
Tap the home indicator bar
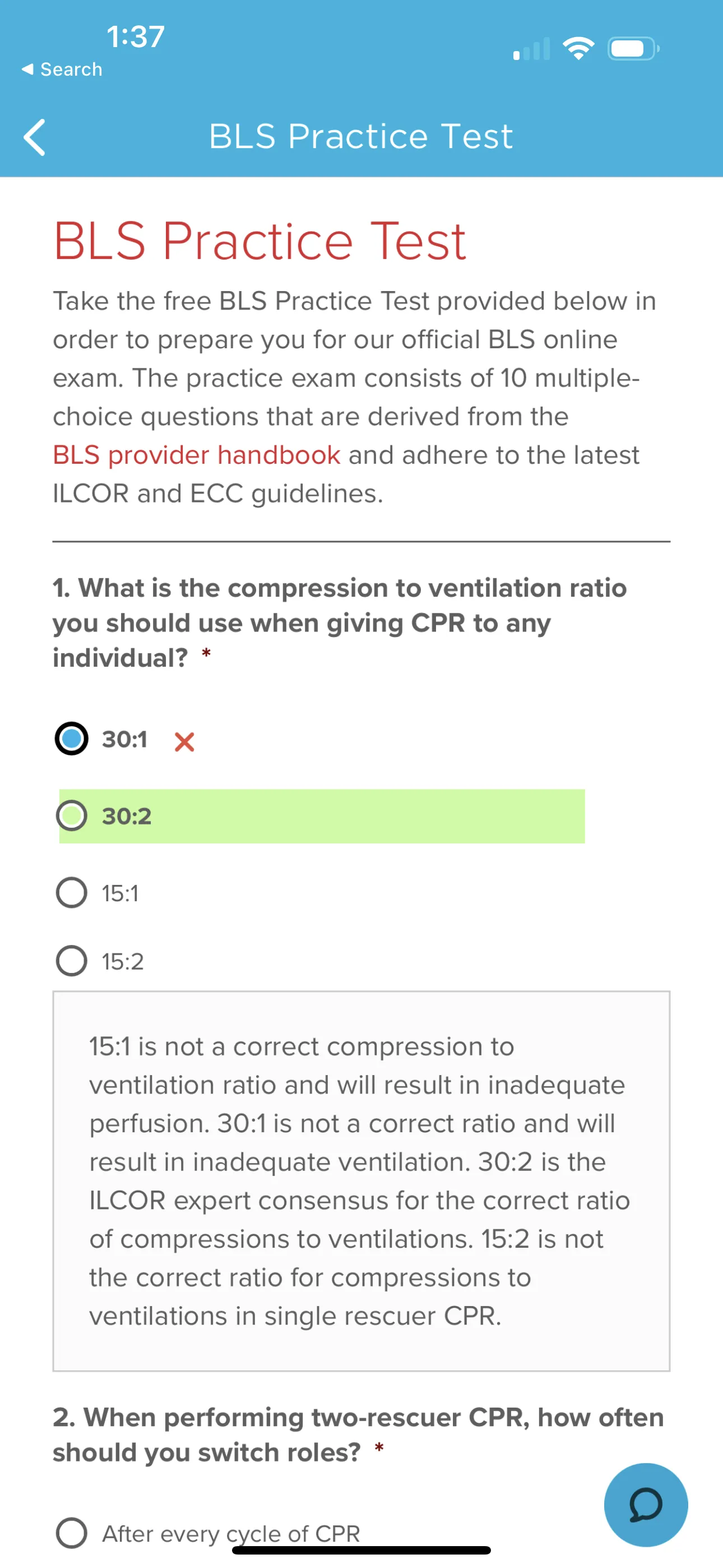pos(361,1549)
